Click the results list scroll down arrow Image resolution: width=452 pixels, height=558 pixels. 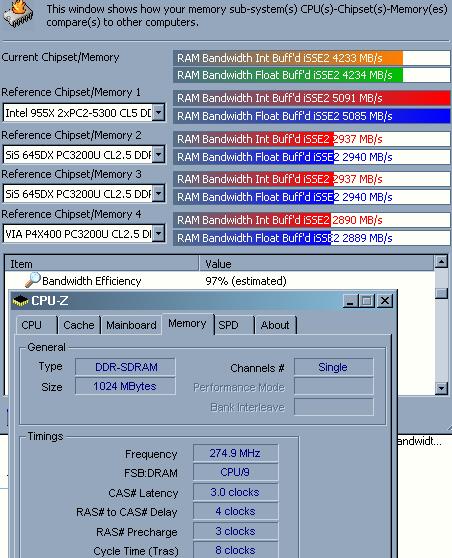coord(441,388)
